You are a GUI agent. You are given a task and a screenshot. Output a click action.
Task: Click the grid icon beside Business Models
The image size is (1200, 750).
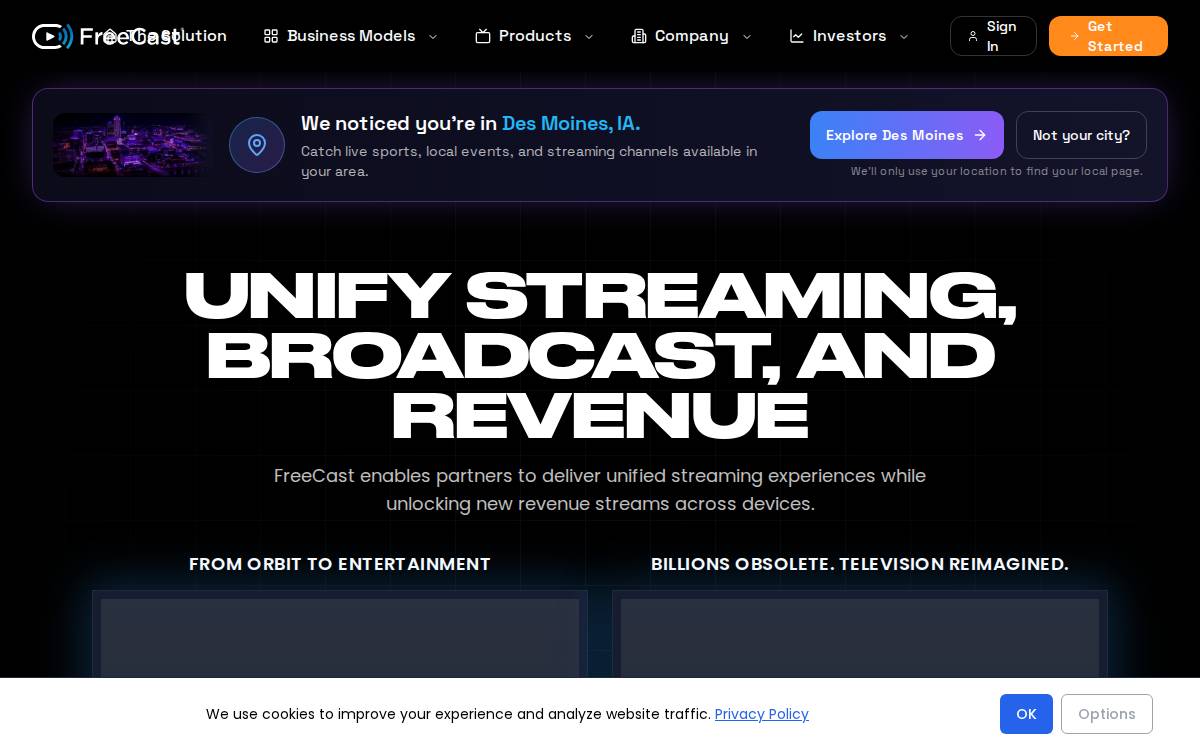click(271, 36)
